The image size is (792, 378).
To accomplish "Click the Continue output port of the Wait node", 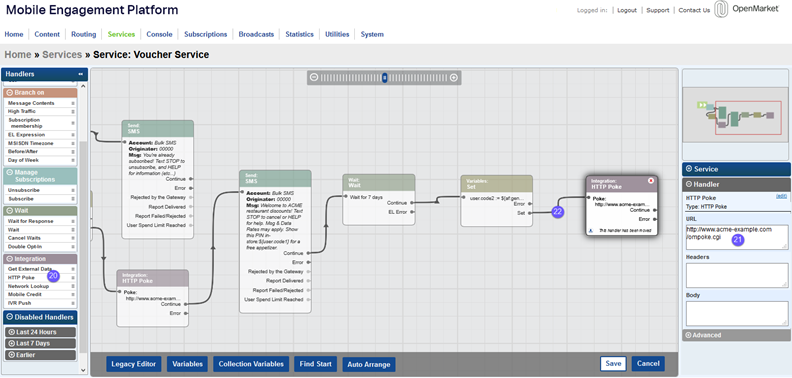I will 411,203.
